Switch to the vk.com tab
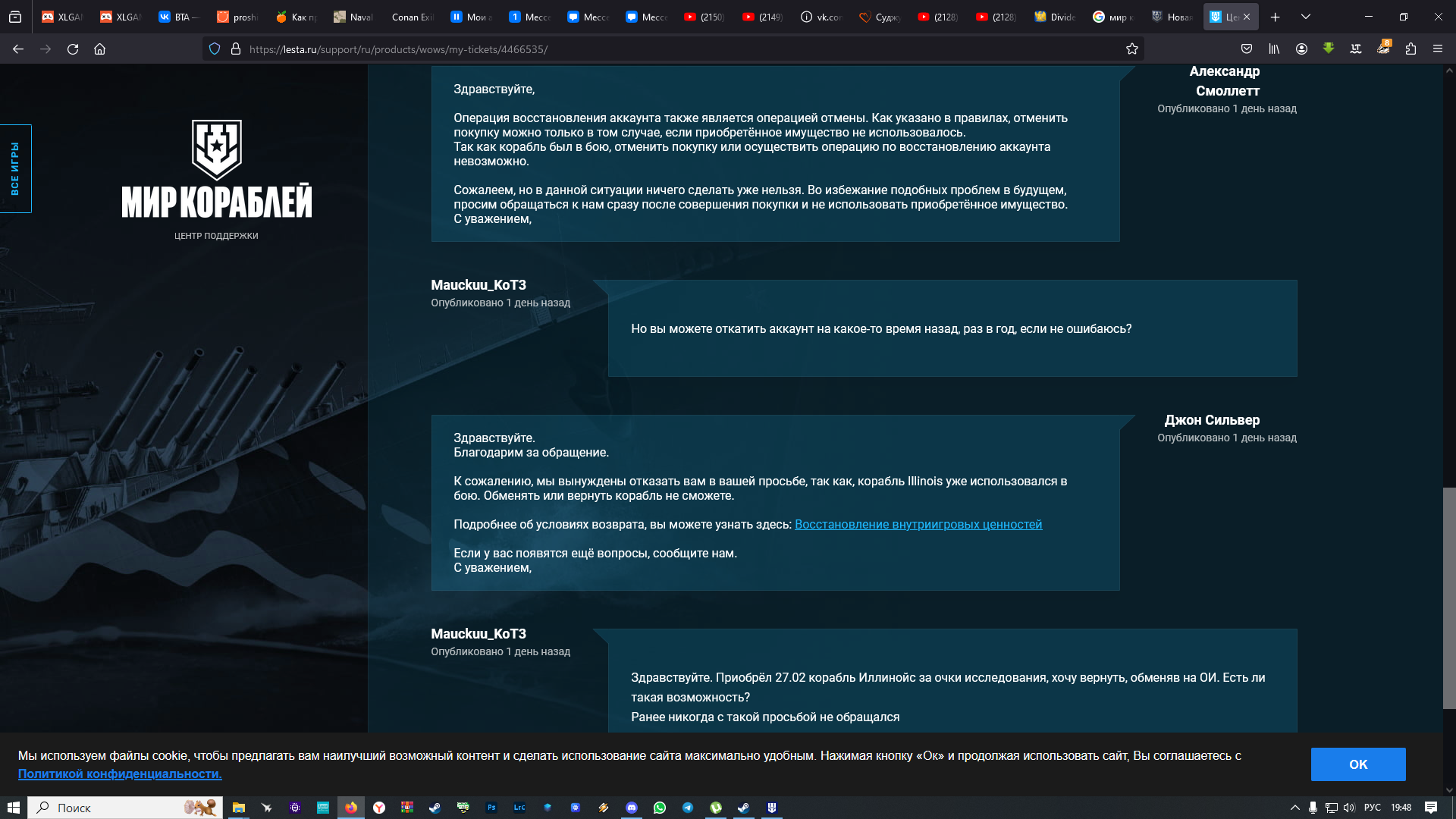This screenshot has width=1456, height=819. [x=821, y=17]
